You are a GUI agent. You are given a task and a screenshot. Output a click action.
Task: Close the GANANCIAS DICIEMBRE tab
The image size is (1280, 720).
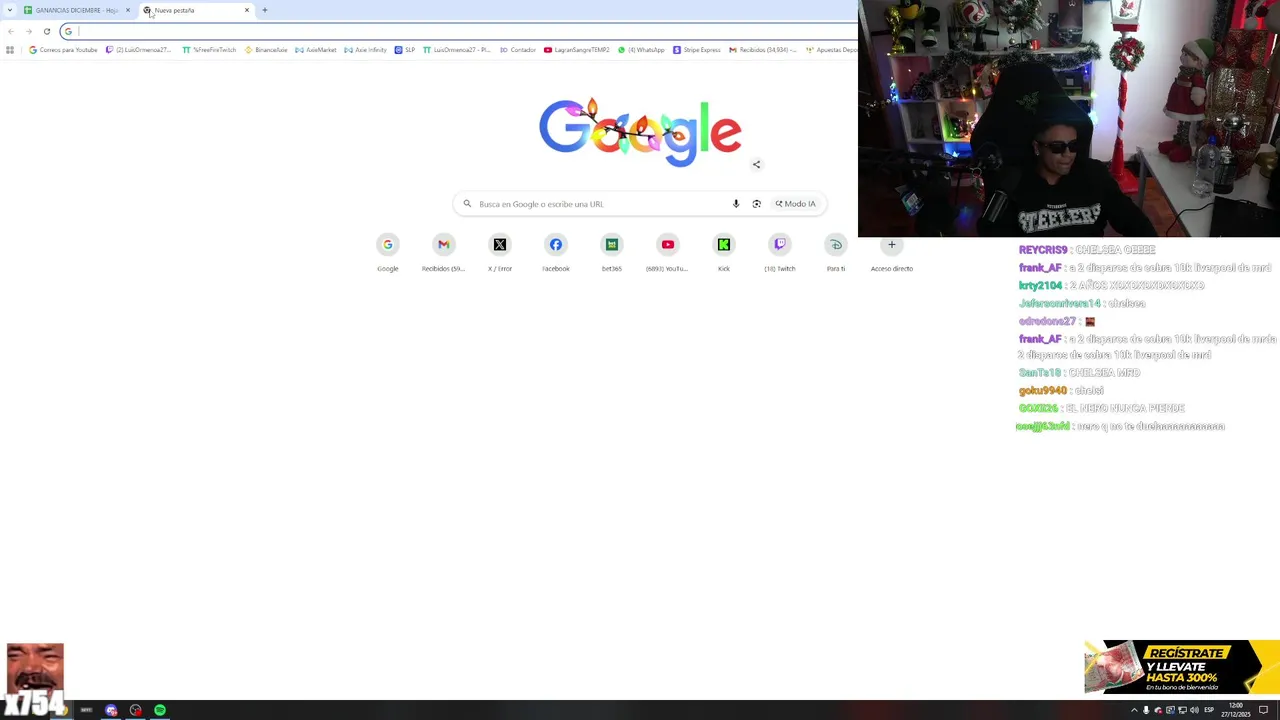coord(128,10)
